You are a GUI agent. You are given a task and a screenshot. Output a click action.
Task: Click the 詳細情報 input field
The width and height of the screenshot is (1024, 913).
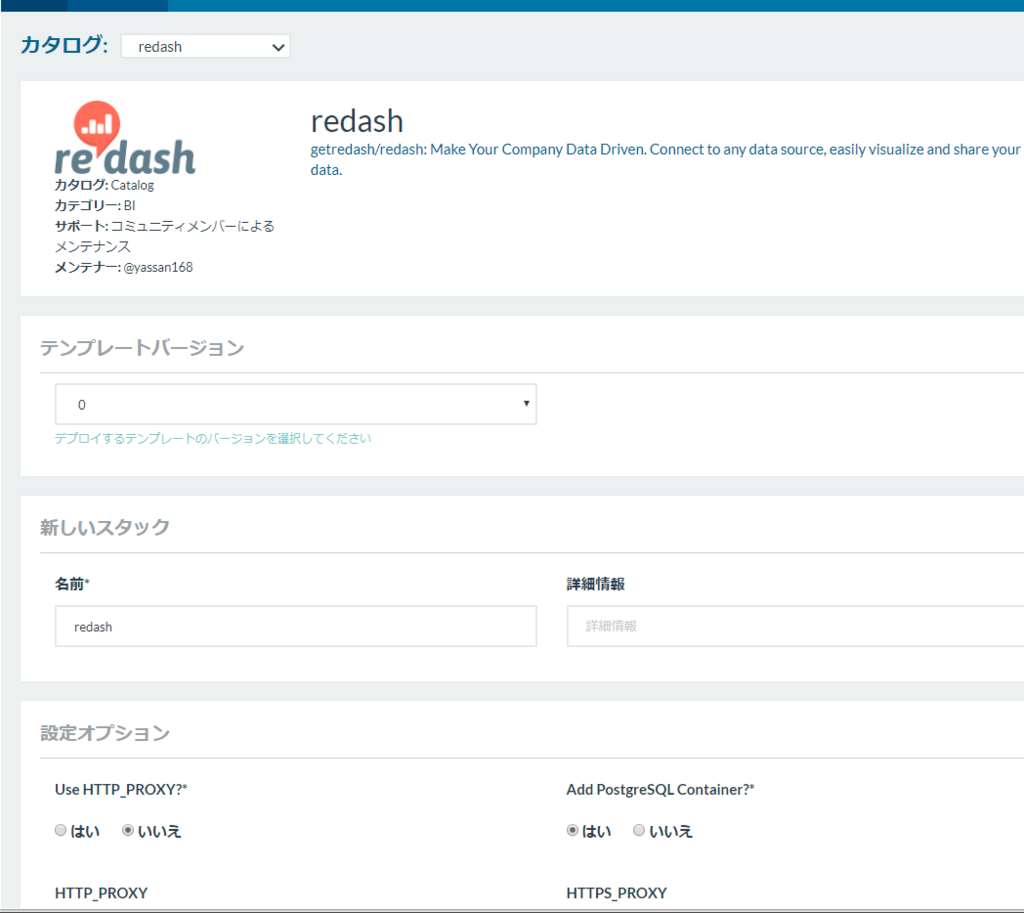(795, 626)
